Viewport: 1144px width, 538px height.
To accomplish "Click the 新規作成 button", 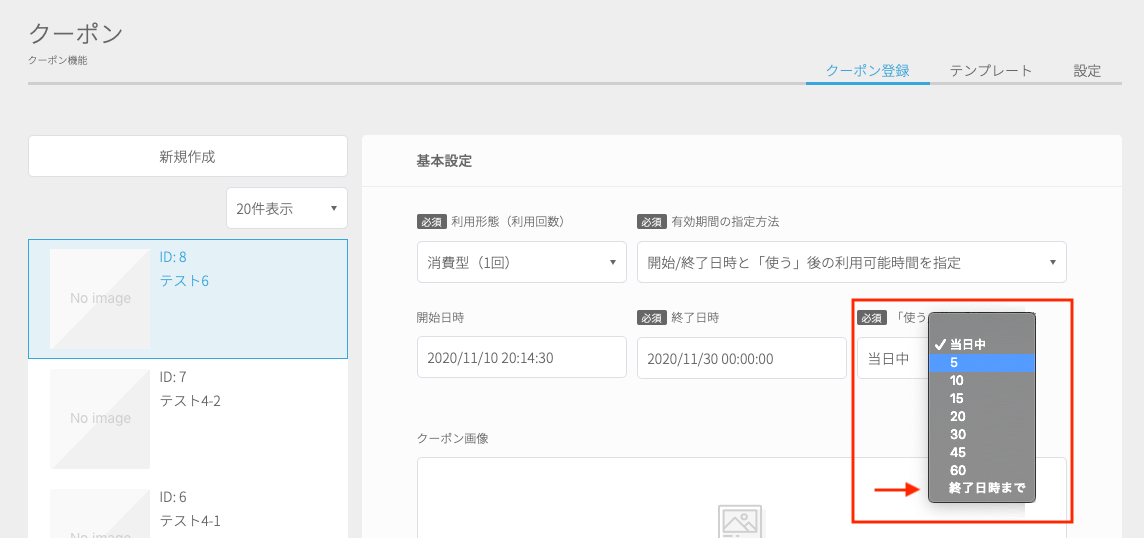I will point(188,156).
